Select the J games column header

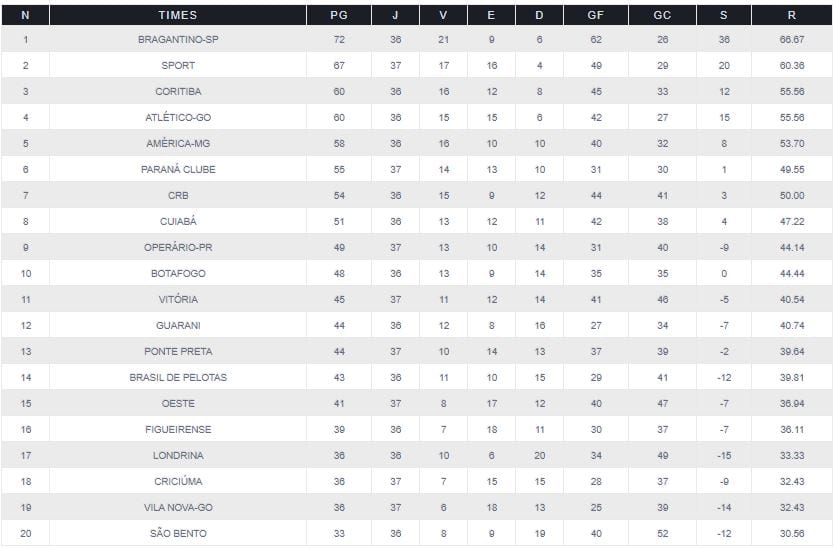tap(396, 15)
